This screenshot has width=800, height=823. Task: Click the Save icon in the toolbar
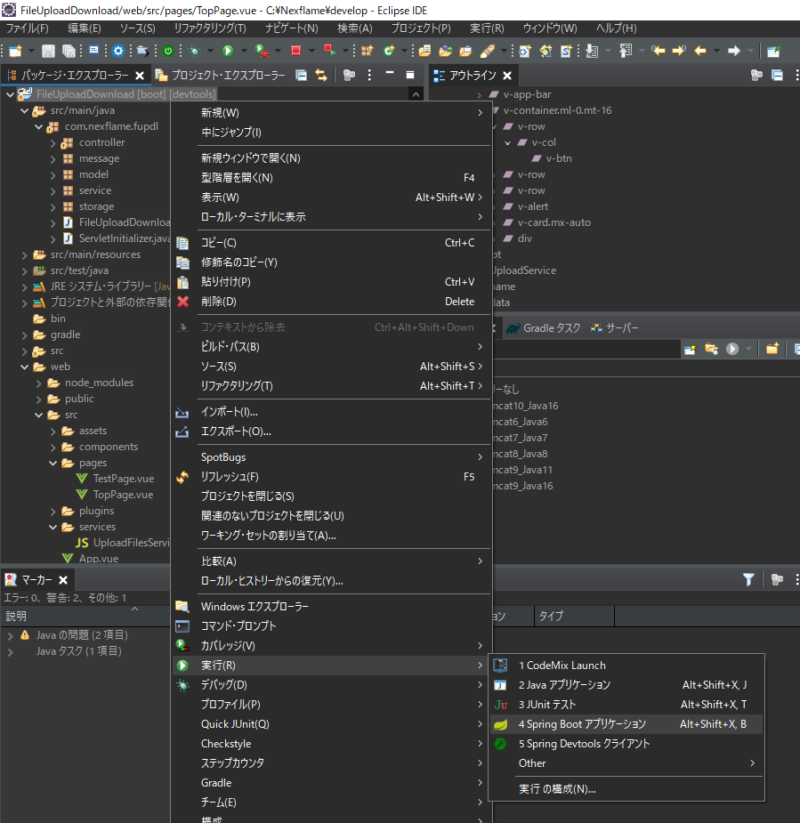[x=48, y=50]
